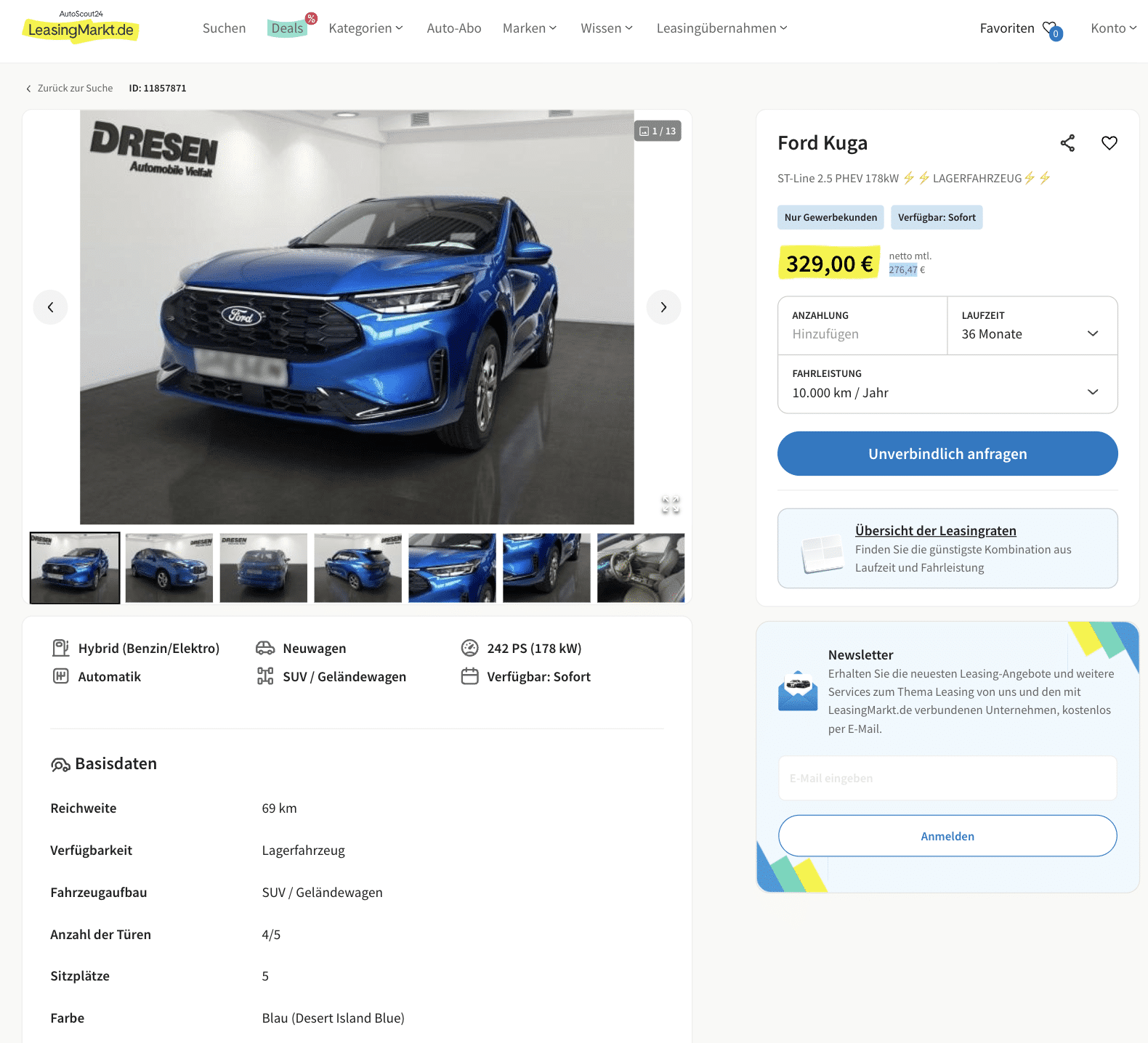Open the Marken dropdown menu
This screenshot has width=1148, height=1043.
click(530, 28)
